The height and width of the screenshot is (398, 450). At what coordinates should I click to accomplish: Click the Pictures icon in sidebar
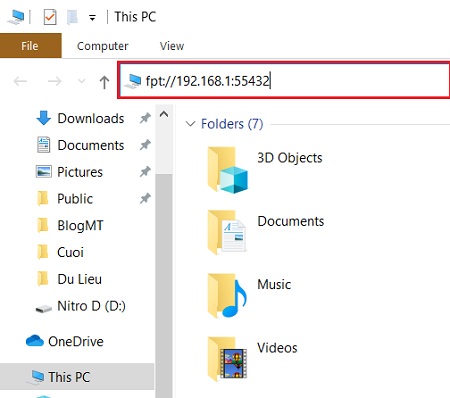pos(44,172)
